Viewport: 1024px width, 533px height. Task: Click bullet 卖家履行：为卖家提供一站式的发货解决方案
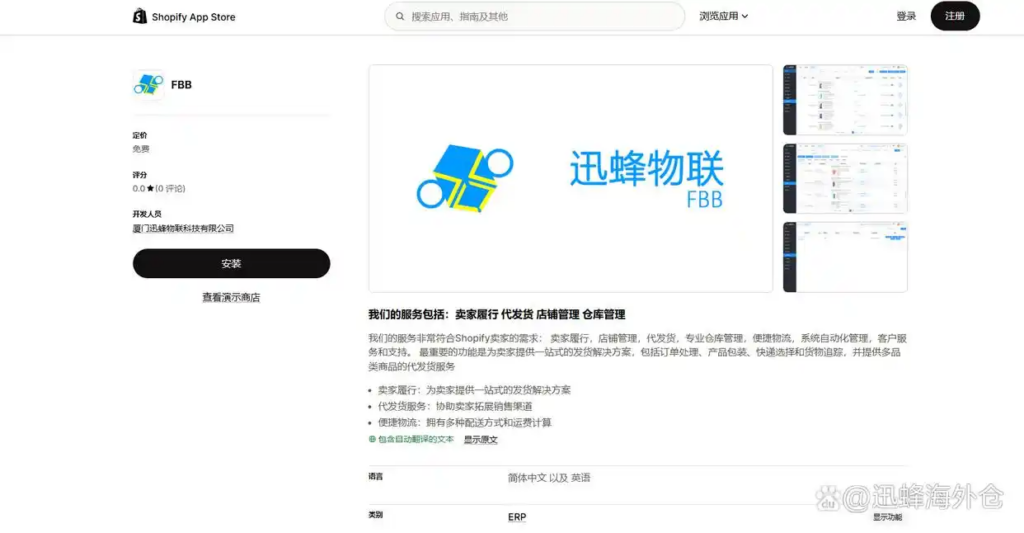[474, 390]
